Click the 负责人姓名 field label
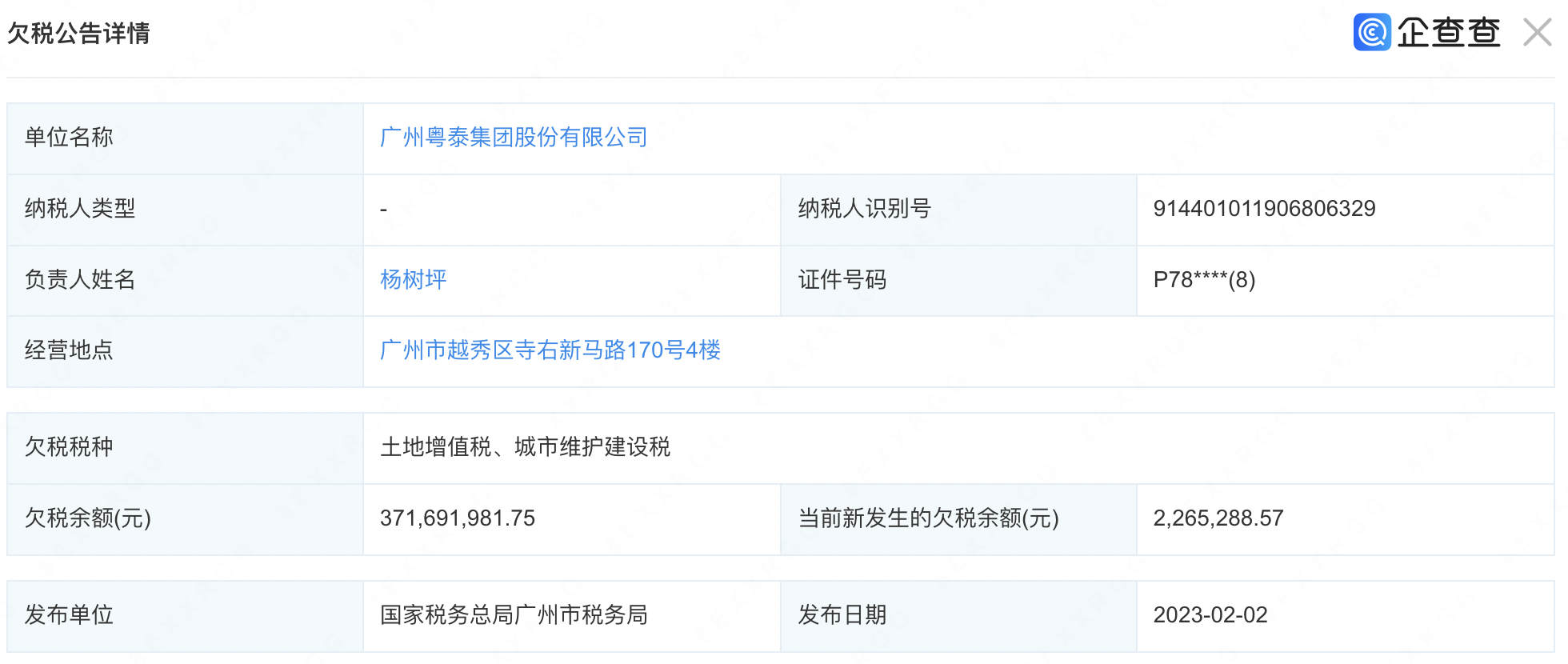Viewport: 1568px width, 664px height. click(x=80, y=280)
